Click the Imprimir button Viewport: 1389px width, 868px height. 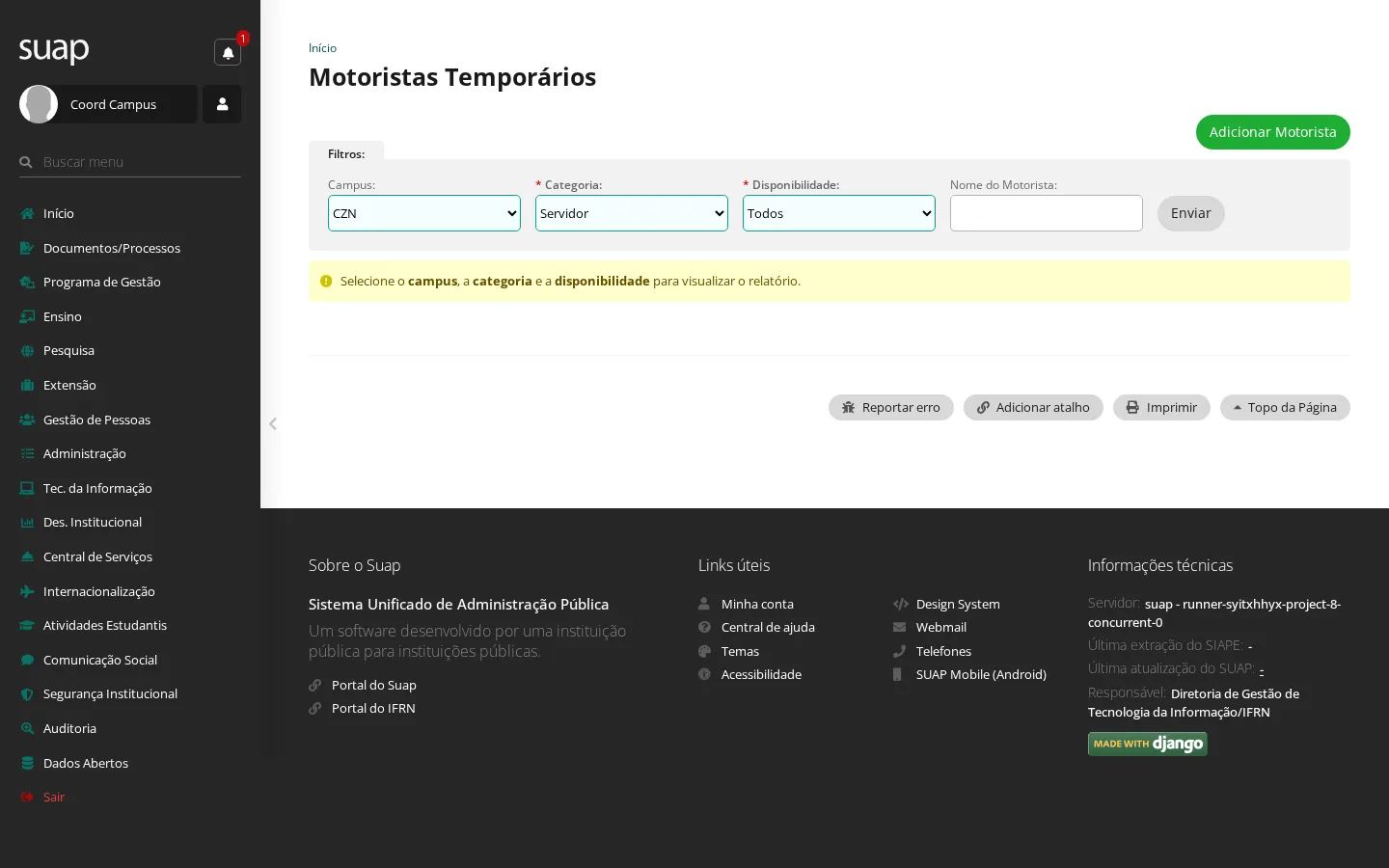pos(1161,407)
